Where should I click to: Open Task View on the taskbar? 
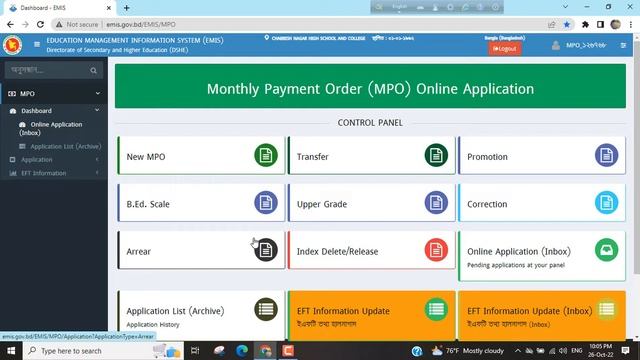point(195,351)
